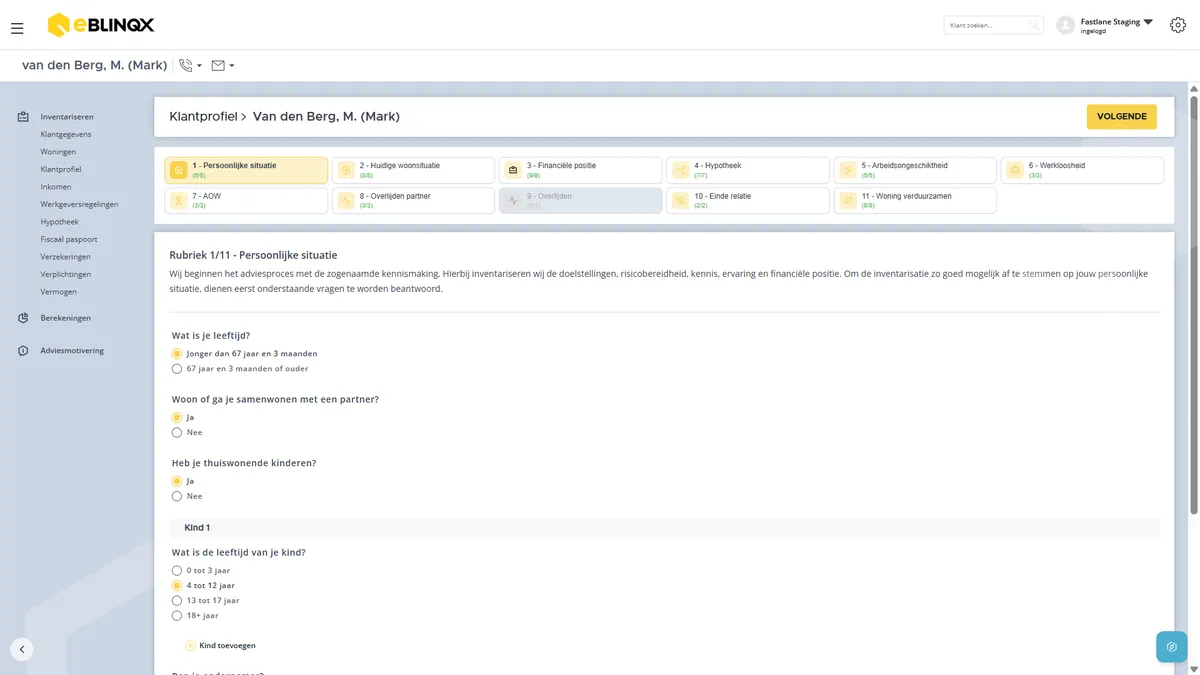Click the VOLGENDE button
This screenshot has height=675, width=1200.
(1122, 117)
